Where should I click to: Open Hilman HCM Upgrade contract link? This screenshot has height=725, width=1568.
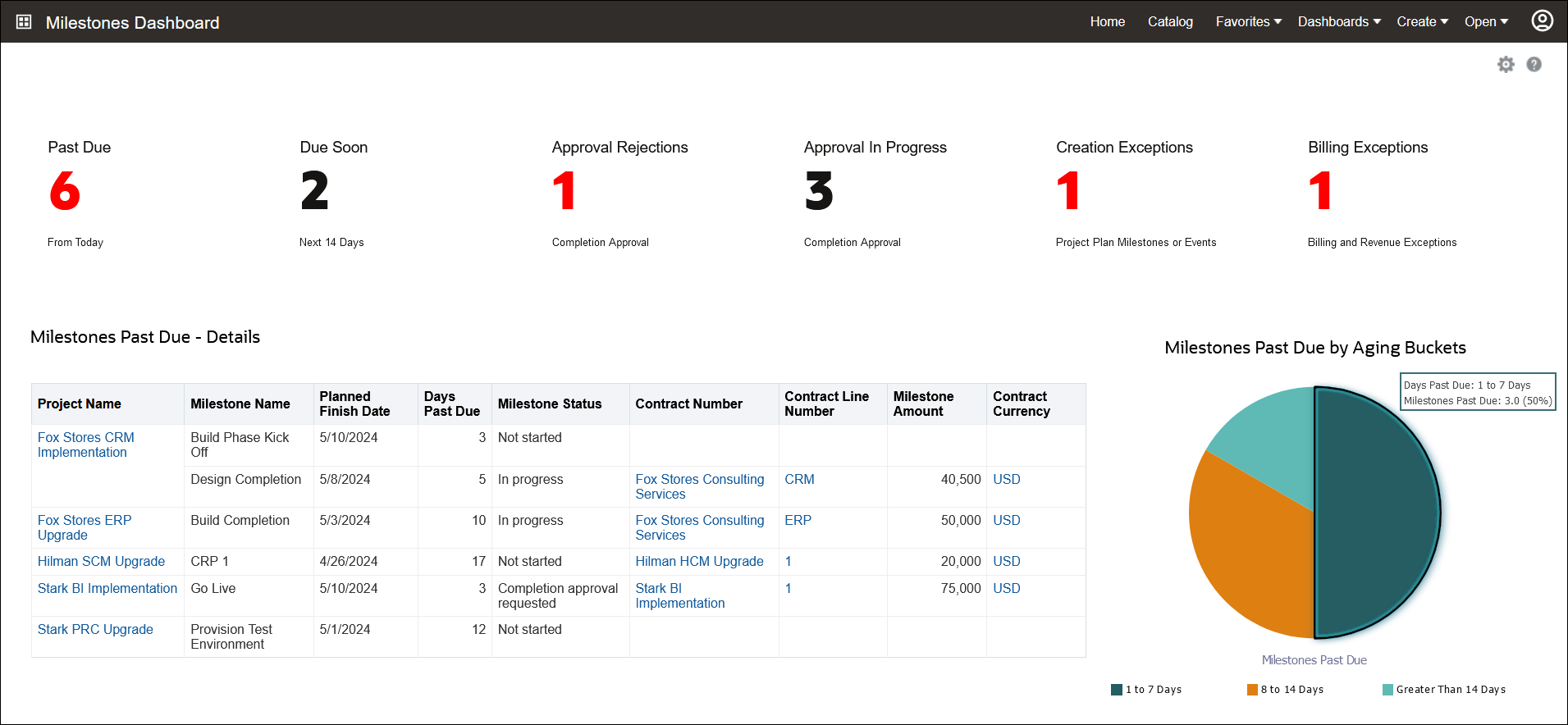tap(700, 562)
